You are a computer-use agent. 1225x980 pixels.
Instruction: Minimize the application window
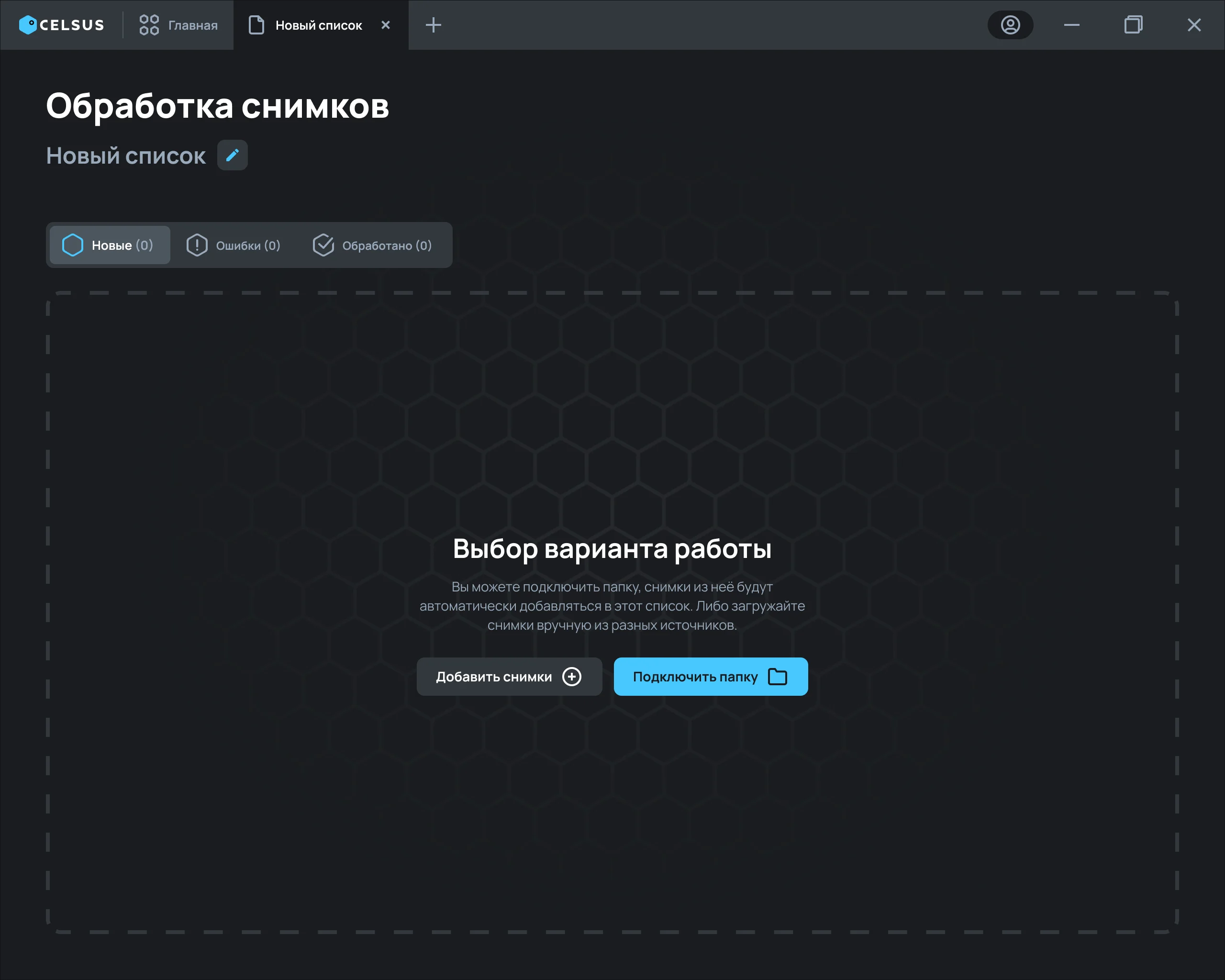click(x=1071, y=25)
